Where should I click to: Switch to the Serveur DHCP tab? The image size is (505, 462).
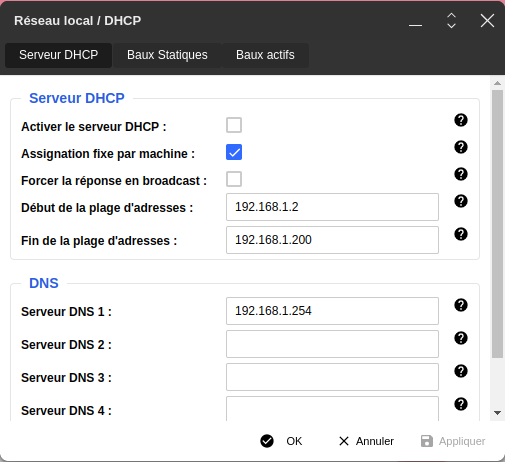(x=58, y=55)
